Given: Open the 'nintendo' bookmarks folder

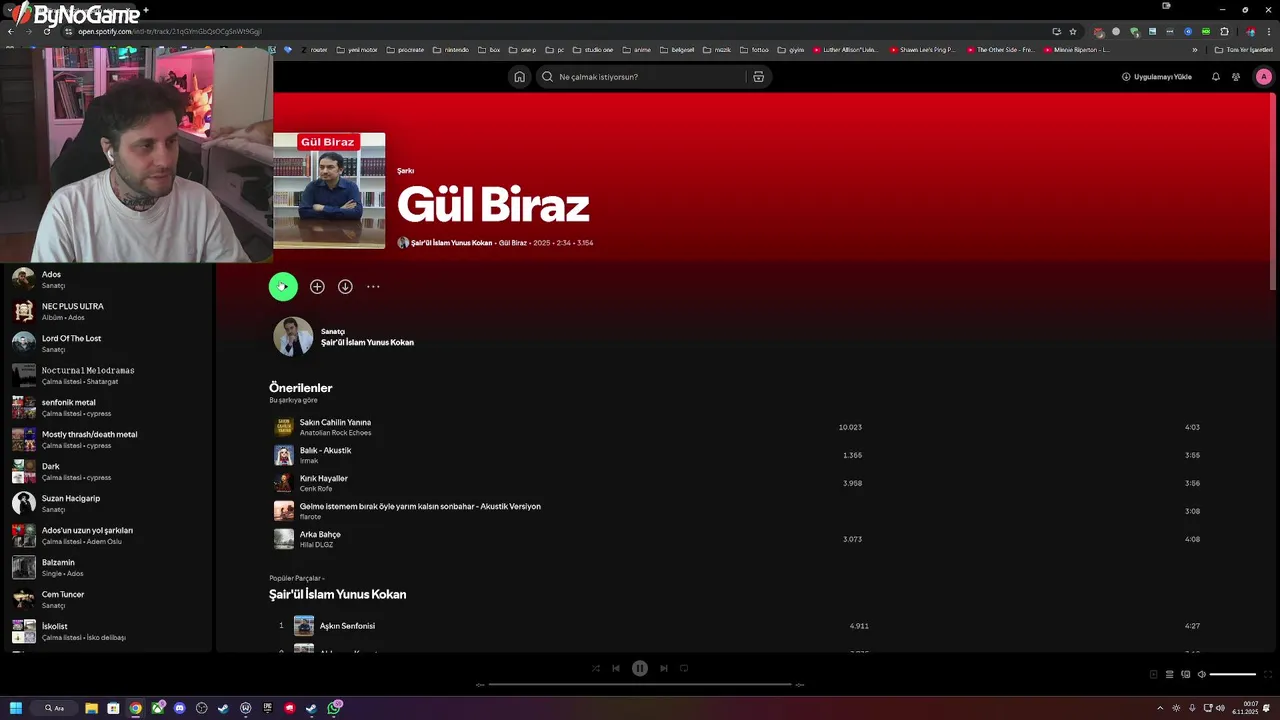Looking at the screenshot, I should [452, 49].
